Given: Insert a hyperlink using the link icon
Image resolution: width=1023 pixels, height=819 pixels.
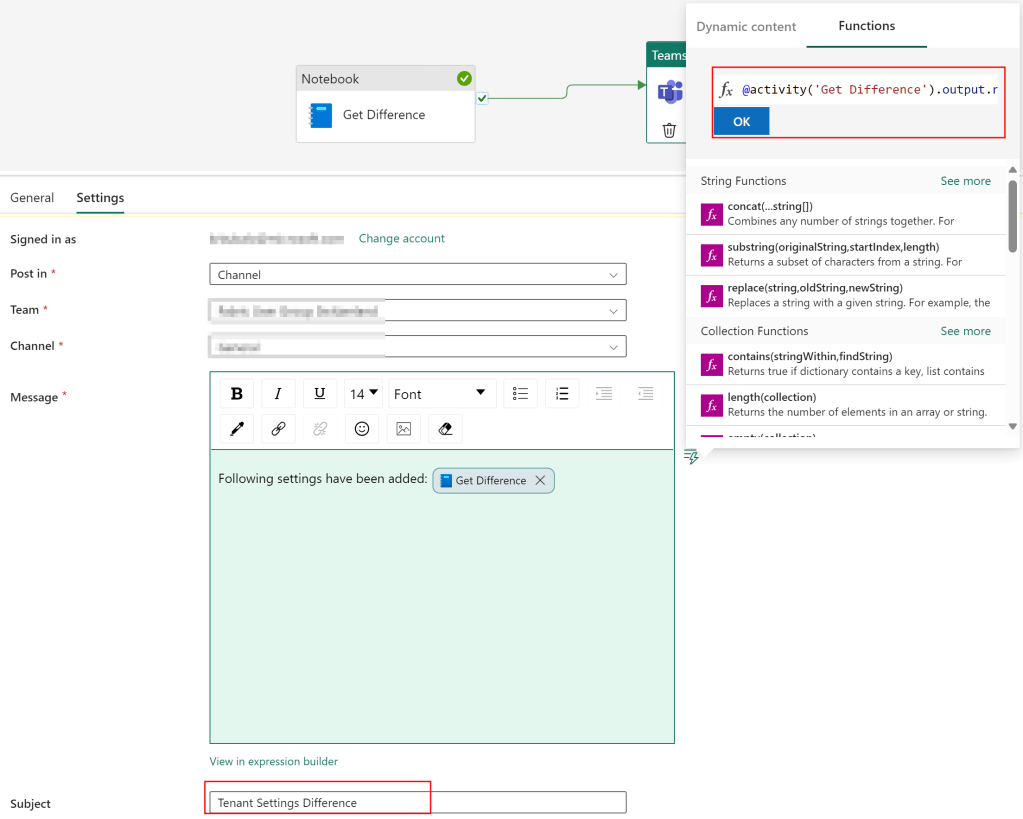Looking at the screenshot, I should point(278,429).
